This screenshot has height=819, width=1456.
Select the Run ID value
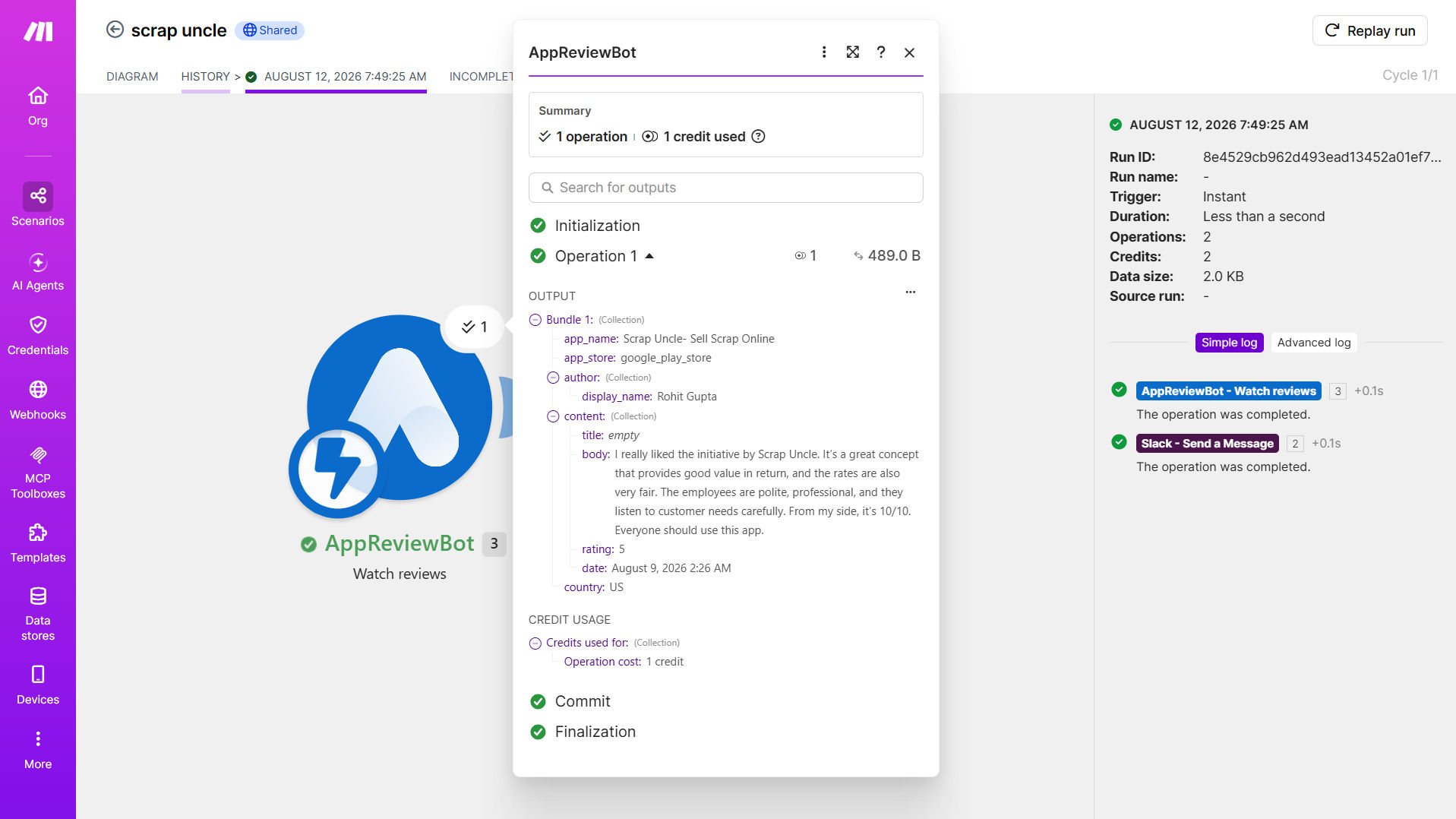point(1322,157)
